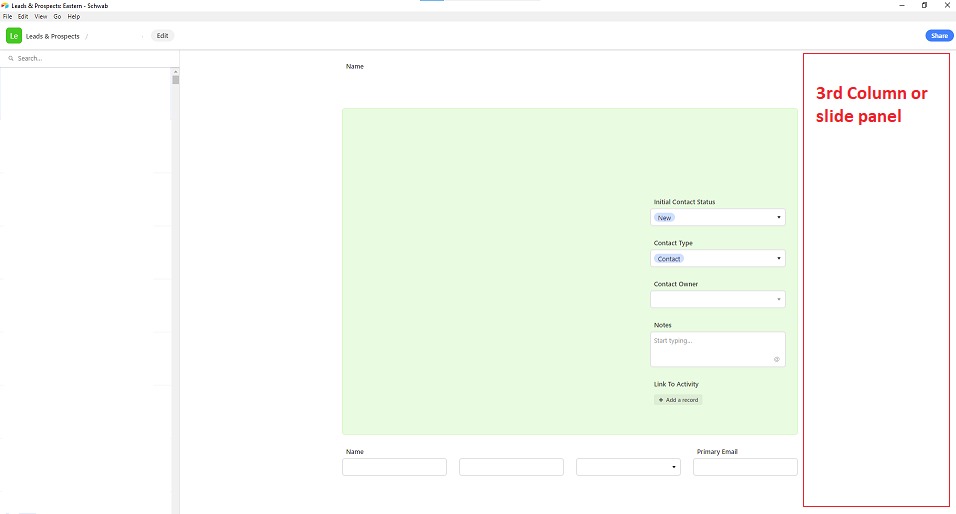Minimize the Leads & Prospects window
The width and height of the screenshot is (956, 514).
[902, 5]
